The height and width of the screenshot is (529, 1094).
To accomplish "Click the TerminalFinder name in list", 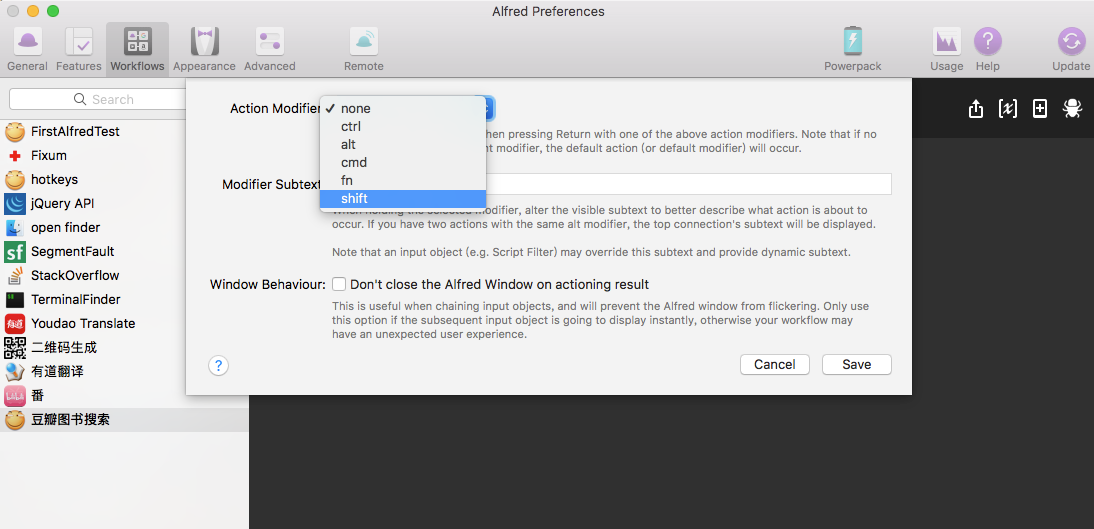I will 75,299.
